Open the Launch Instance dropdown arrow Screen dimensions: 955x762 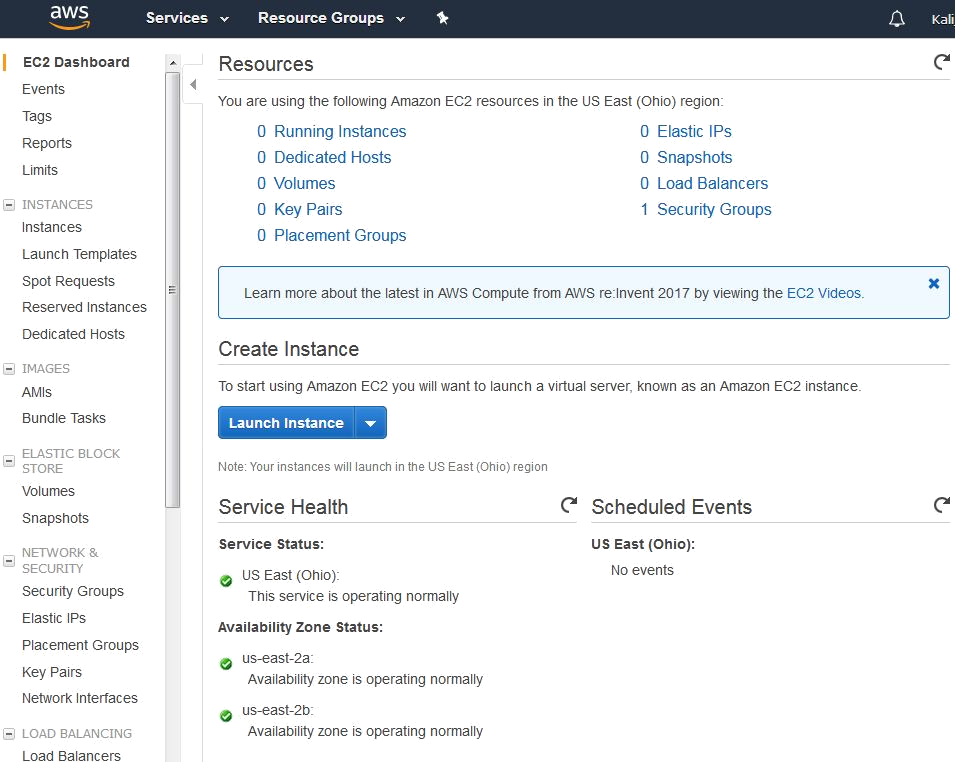coord(370,423)
